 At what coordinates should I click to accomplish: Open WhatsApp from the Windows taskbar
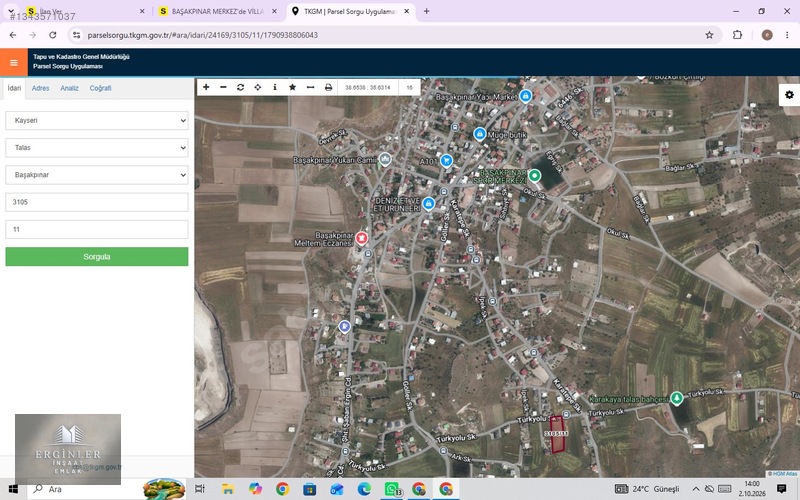(391, 489)
